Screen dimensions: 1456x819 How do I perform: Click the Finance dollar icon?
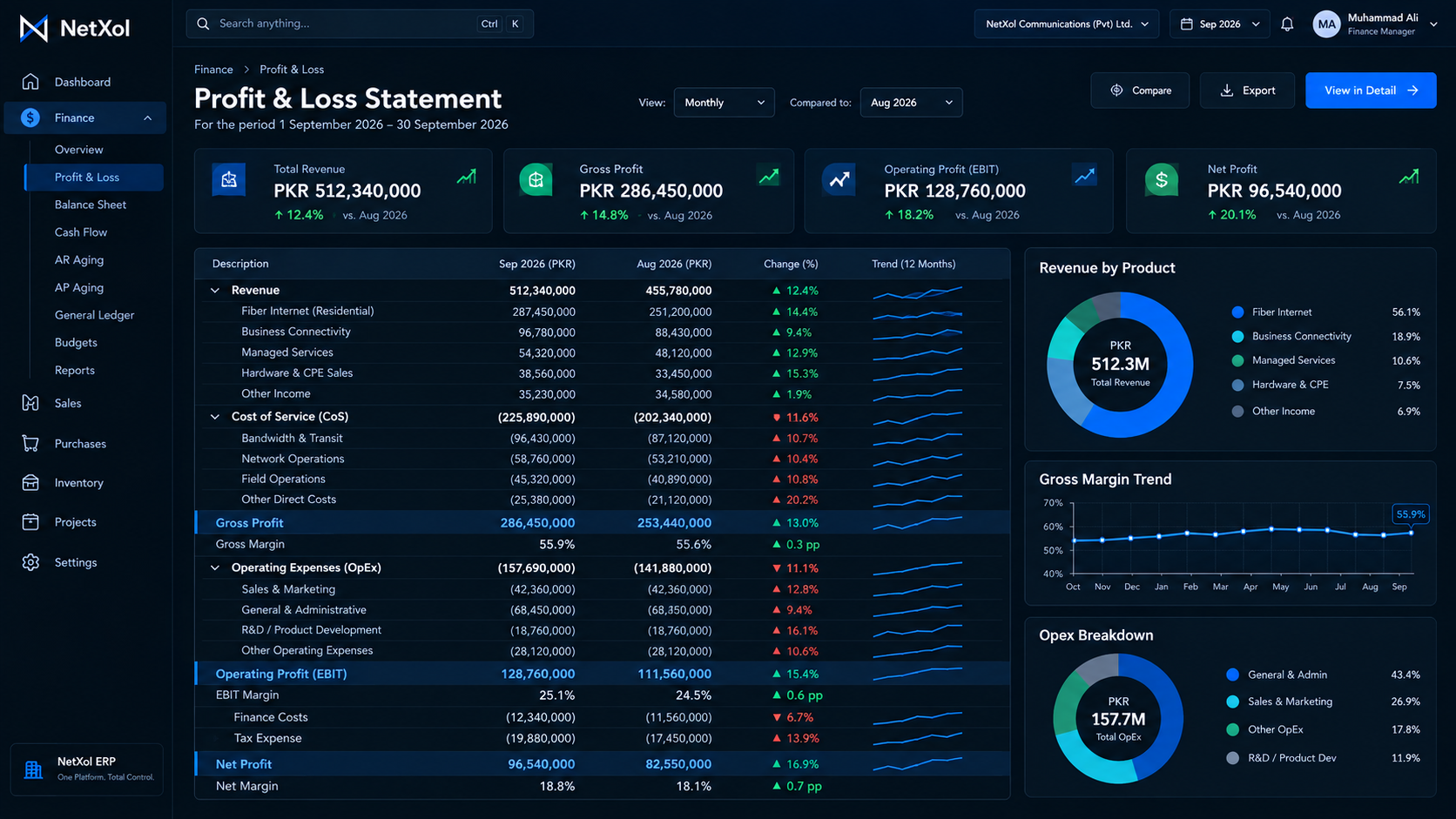[30, 117]
